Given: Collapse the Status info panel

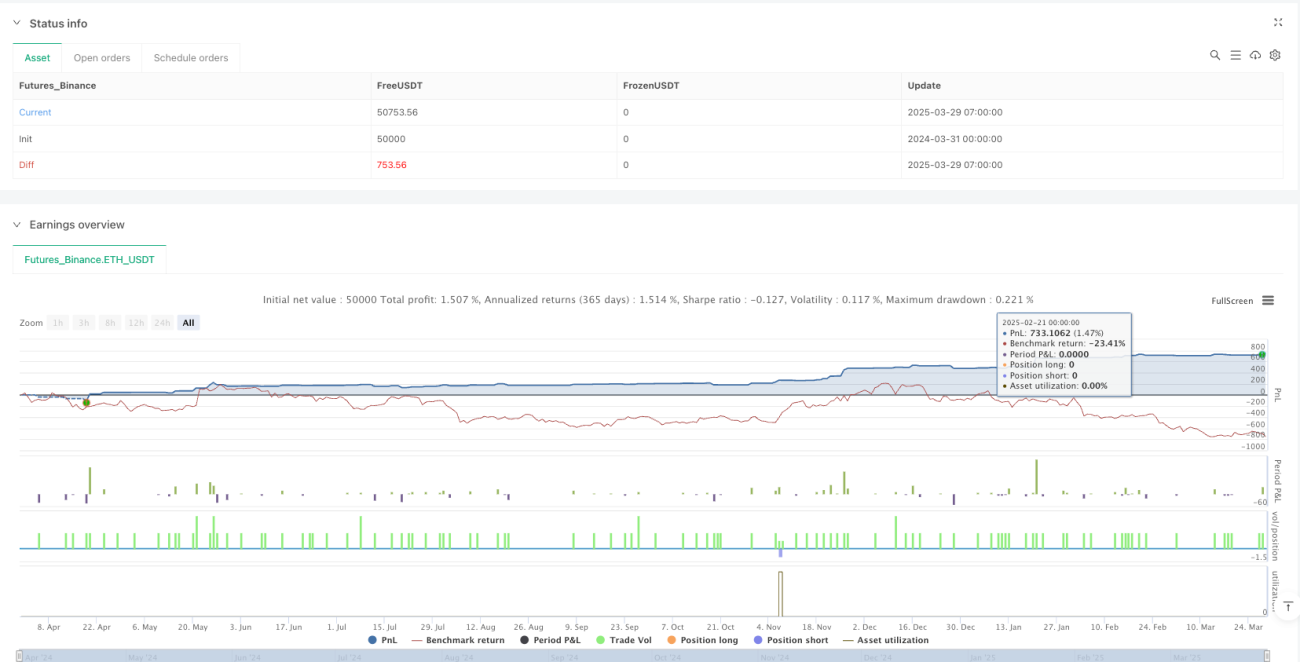Looking at the screenshot, I should pos(17,23).
